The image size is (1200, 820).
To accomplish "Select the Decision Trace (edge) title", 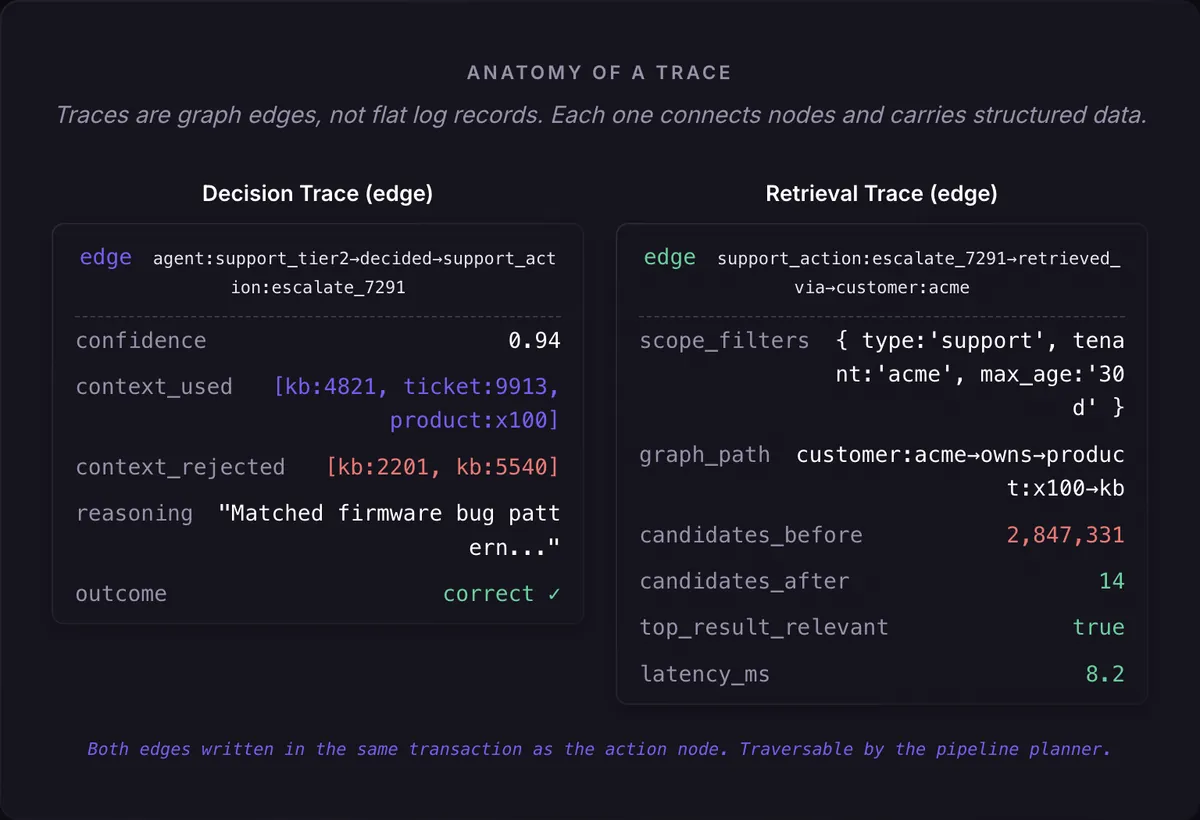I will [317, 193].
